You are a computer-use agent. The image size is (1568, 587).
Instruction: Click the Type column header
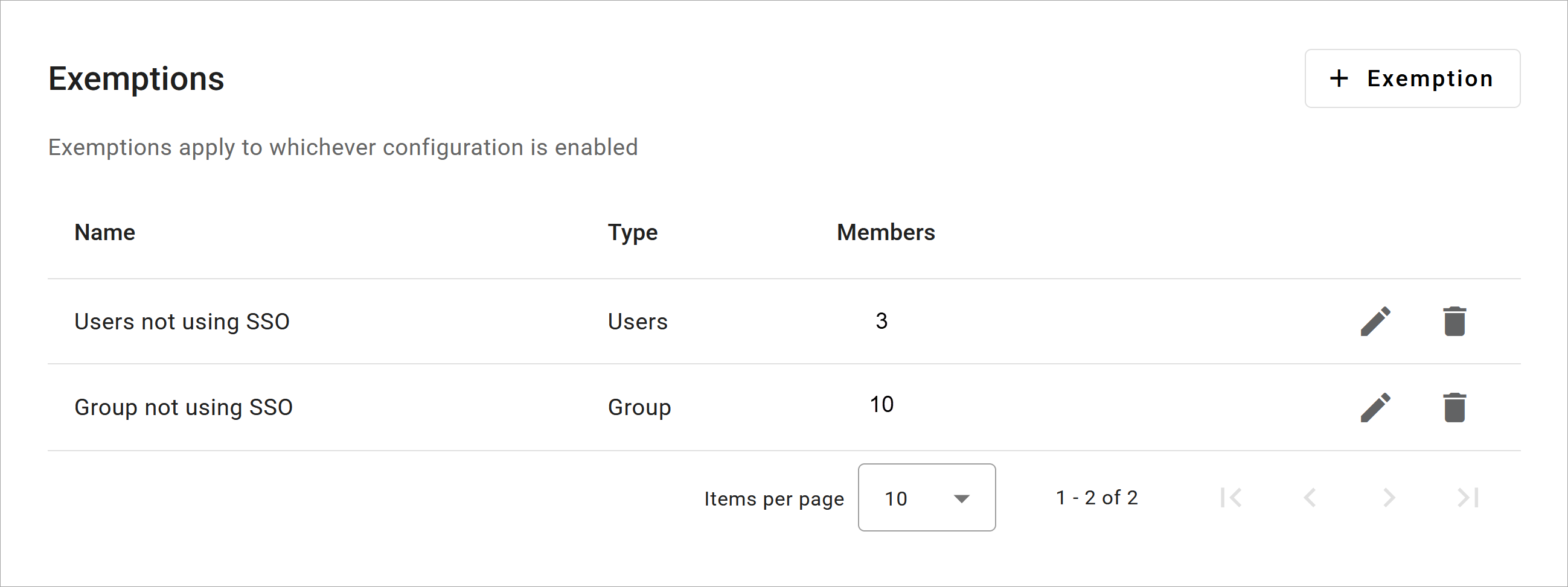click(632, 232)
